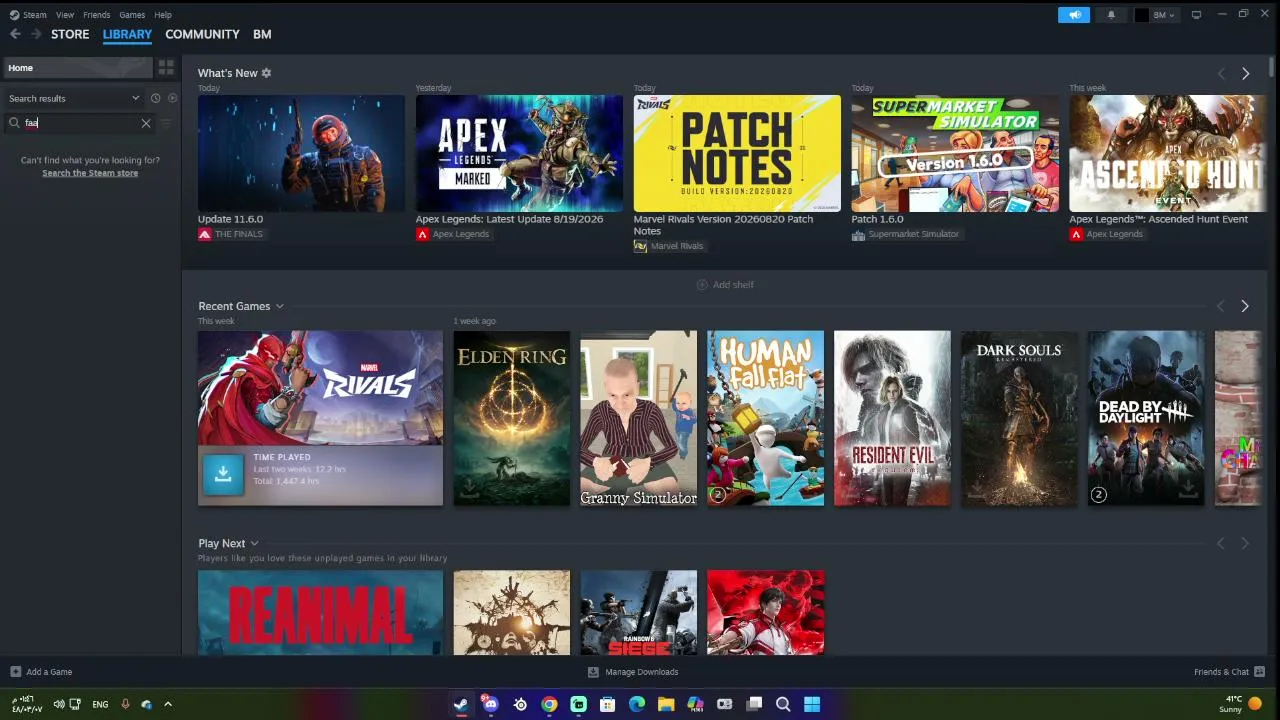1280x720 pixels.
Task: Open Microsoft Edge from the taskbar
Action: (637, 704)
